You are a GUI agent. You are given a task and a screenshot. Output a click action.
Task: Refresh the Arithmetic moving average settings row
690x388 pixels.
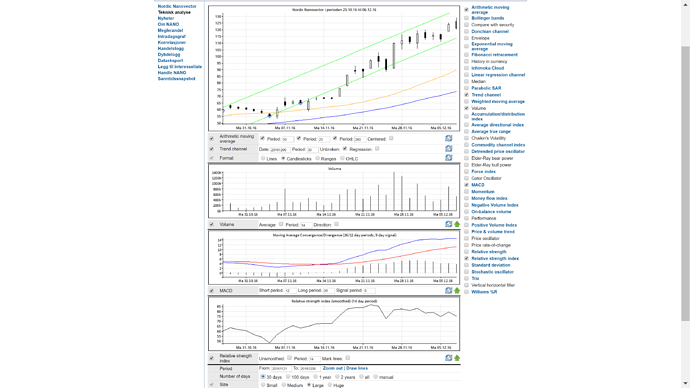pos(448,138)
